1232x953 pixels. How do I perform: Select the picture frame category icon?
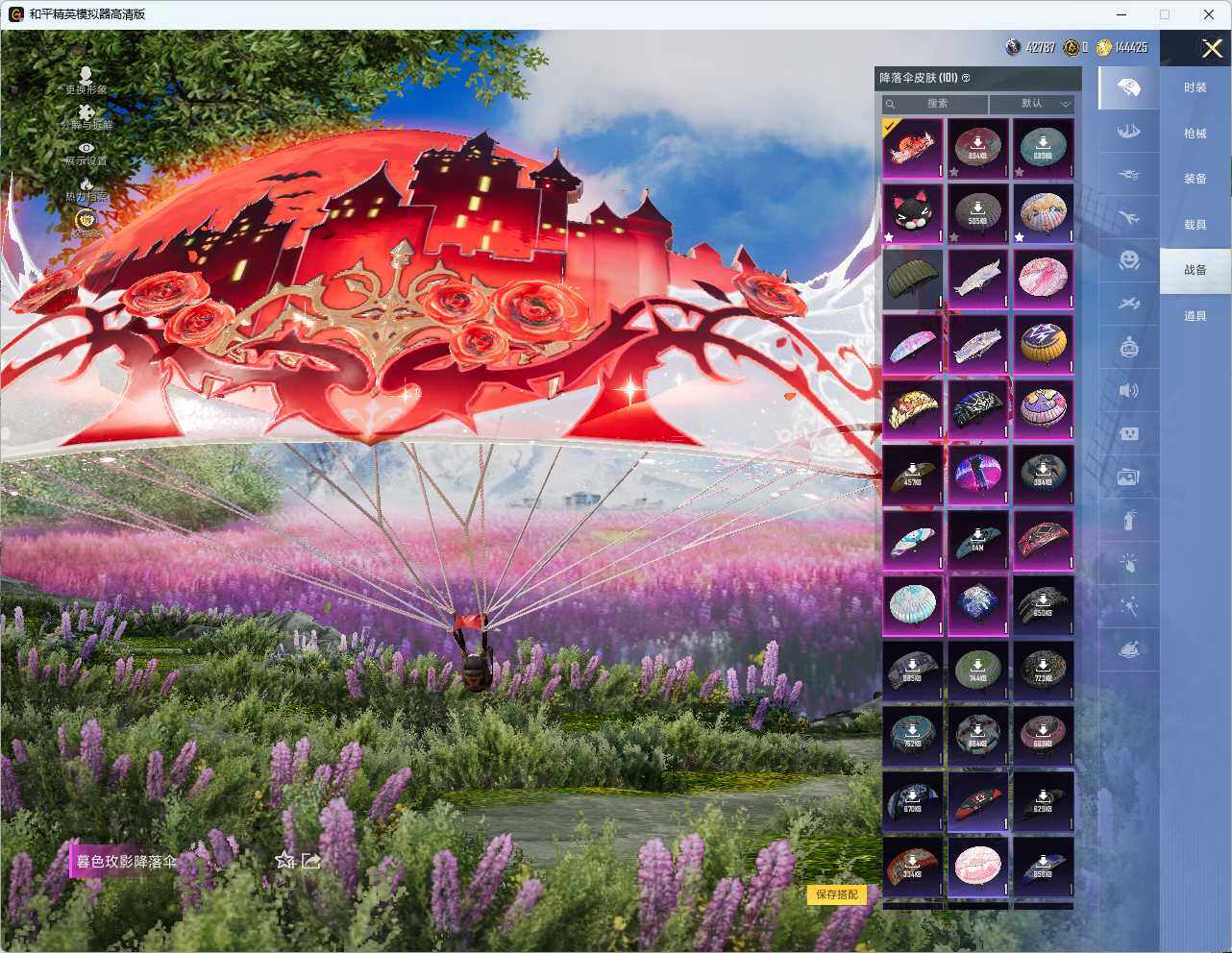click(1129, 476)
